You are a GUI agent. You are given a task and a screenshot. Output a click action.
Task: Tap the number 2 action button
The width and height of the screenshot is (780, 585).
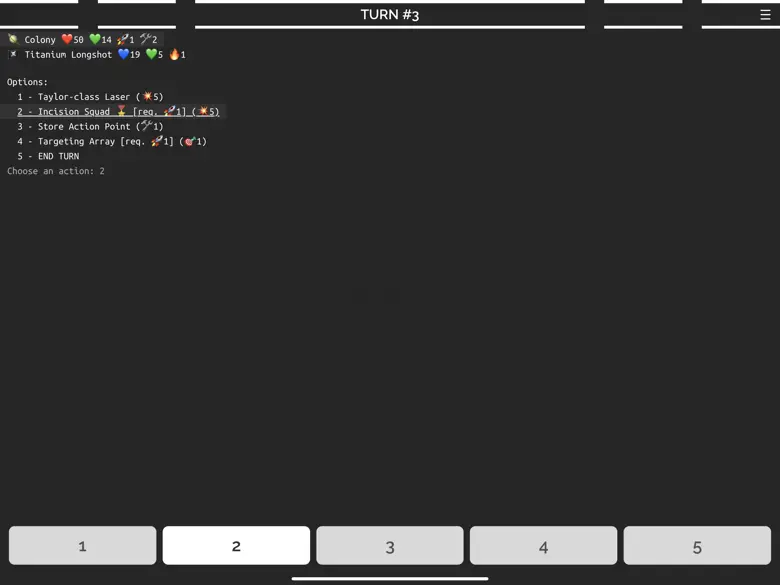pos(236,546)
